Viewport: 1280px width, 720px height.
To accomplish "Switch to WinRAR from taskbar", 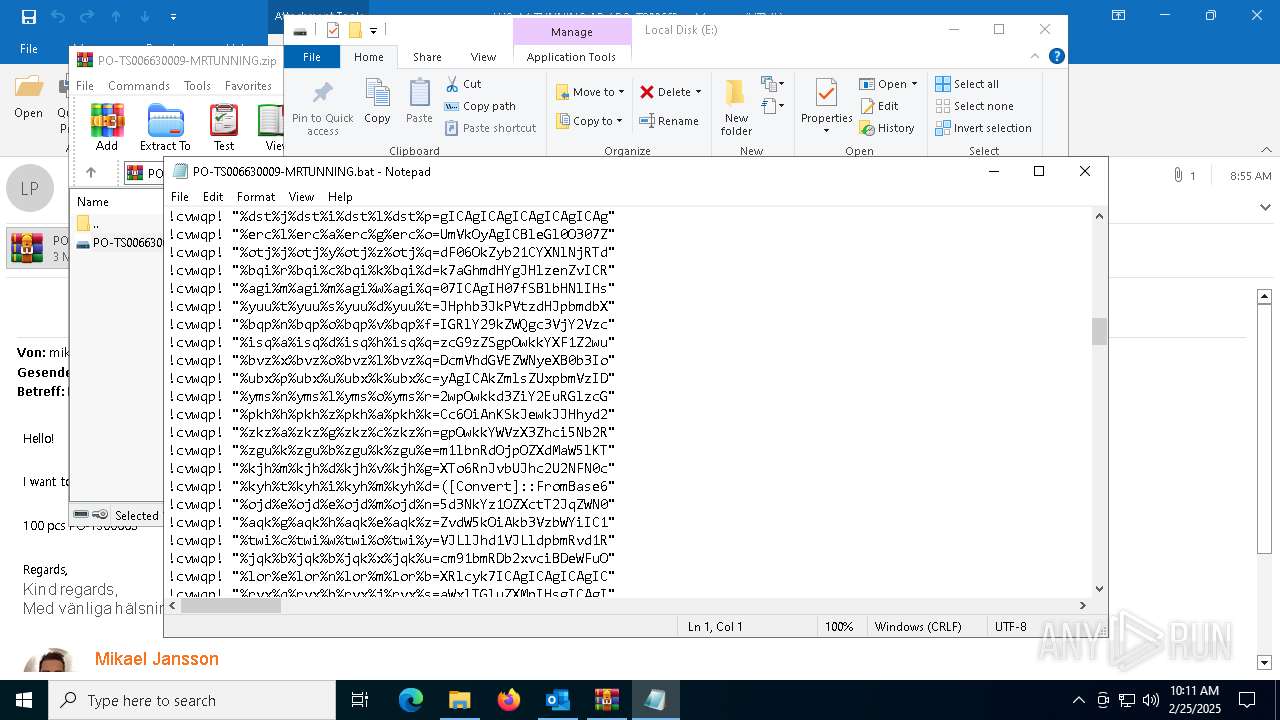I will point(606,700).
